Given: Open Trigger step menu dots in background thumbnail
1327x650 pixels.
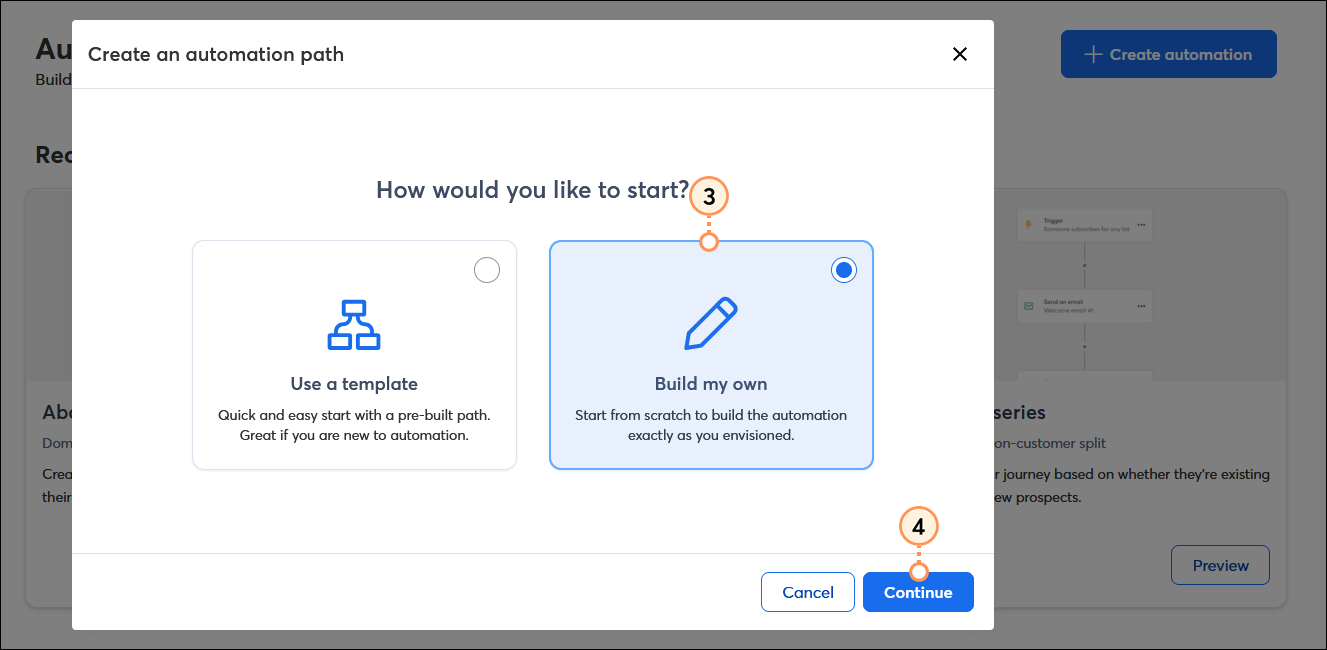Looking at the screenshot, I should pyautogui.click(x=1141, y=225).
